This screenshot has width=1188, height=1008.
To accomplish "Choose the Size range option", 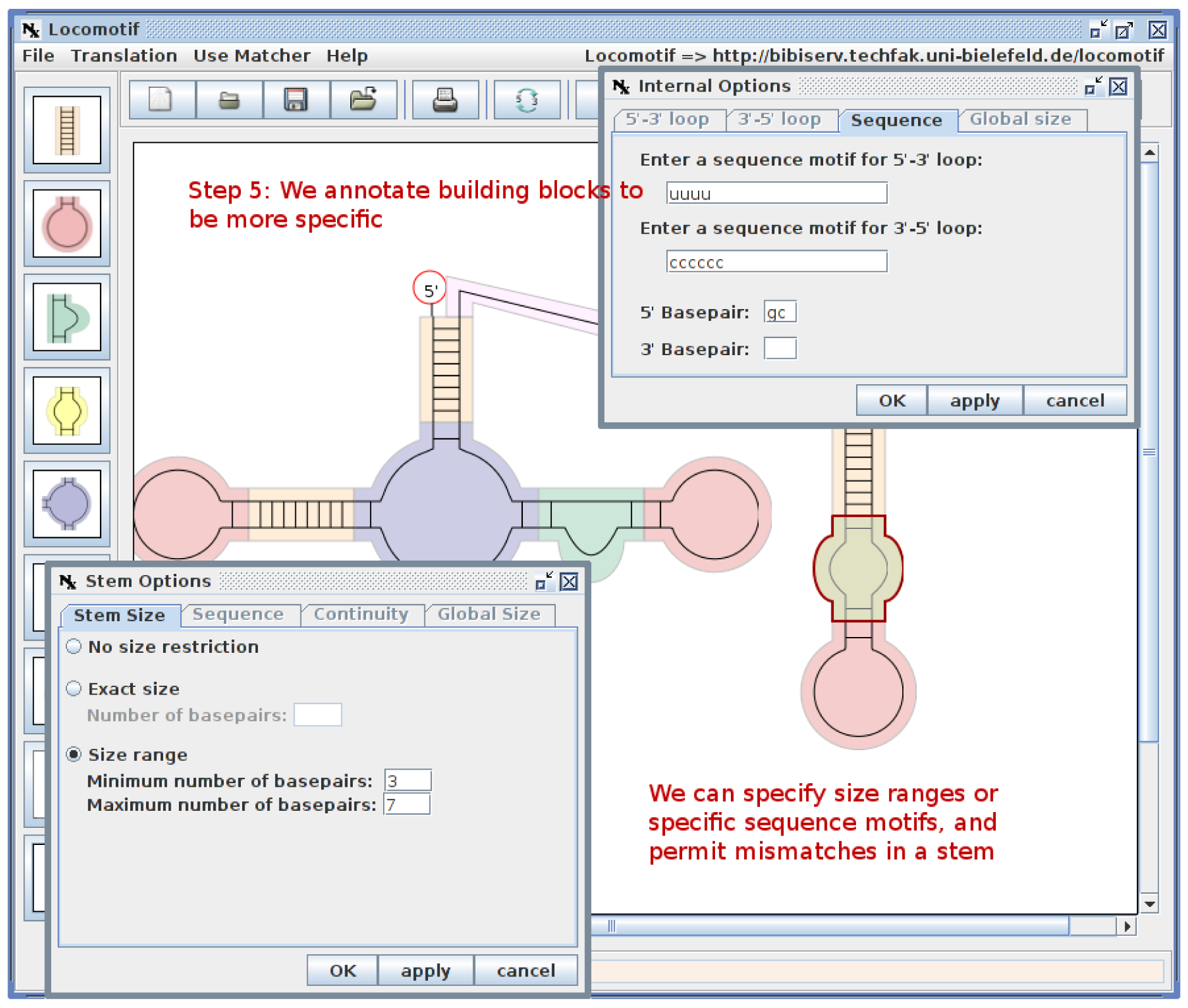I will tap(127, 755).
